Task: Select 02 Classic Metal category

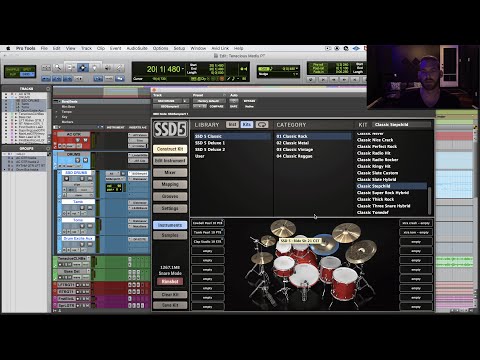Action: tap(293, 143)
